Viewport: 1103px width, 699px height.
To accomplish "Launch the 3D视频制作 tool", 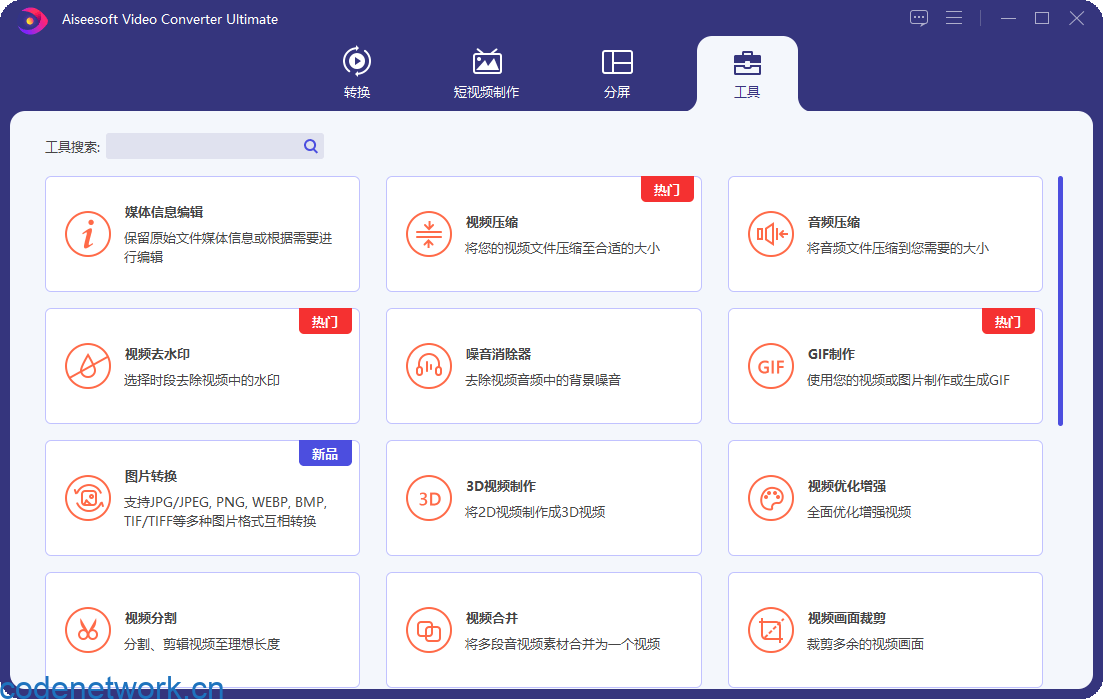I will pyautogui.click(x=543, y=498).
